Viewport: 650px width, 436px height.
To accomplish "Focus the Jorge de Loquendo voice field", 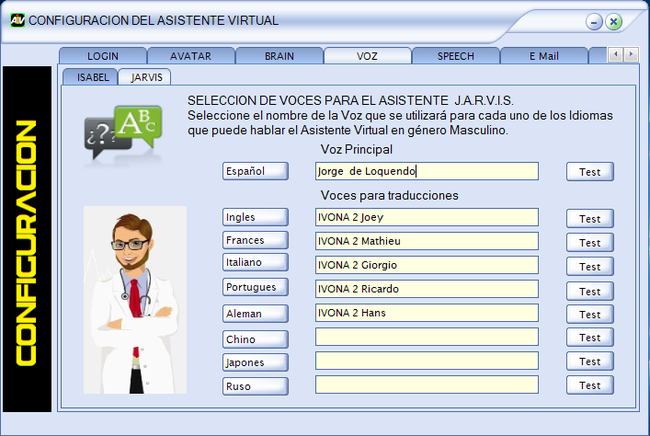I will point(427,171).
